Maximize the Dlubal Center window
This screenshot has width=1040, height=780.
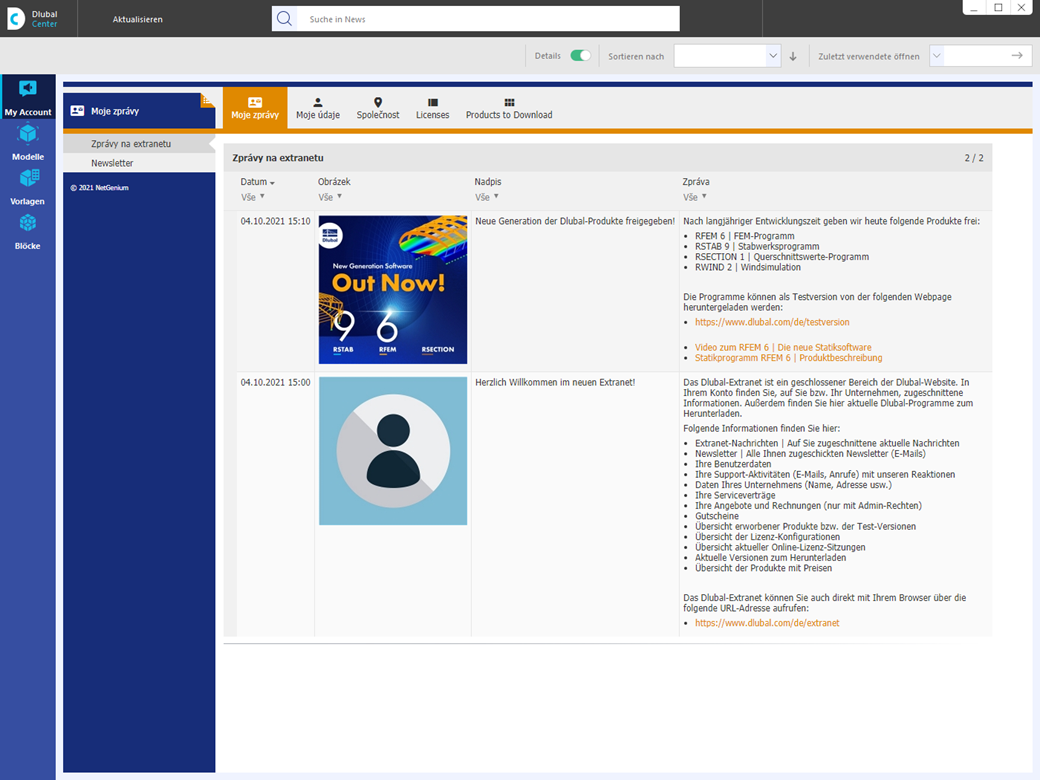[x=998, y=7]
